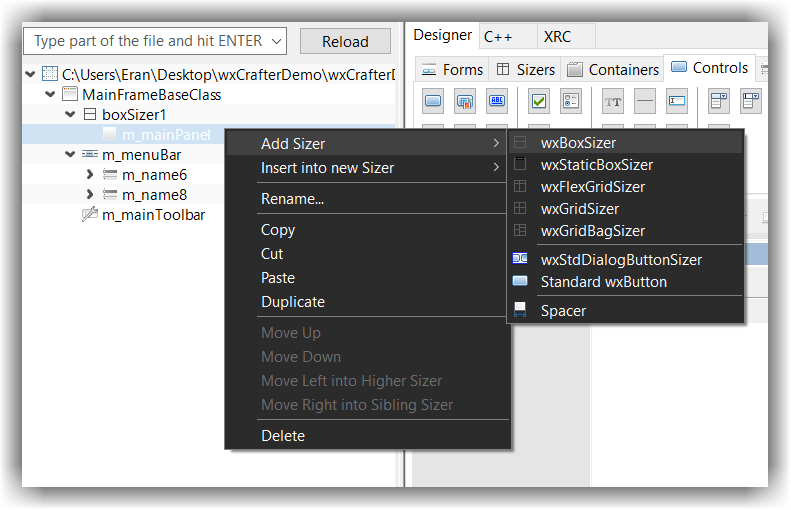Click the ABC toggle button control icon
This screenshot has height=510, width=791.
point(497,100)
